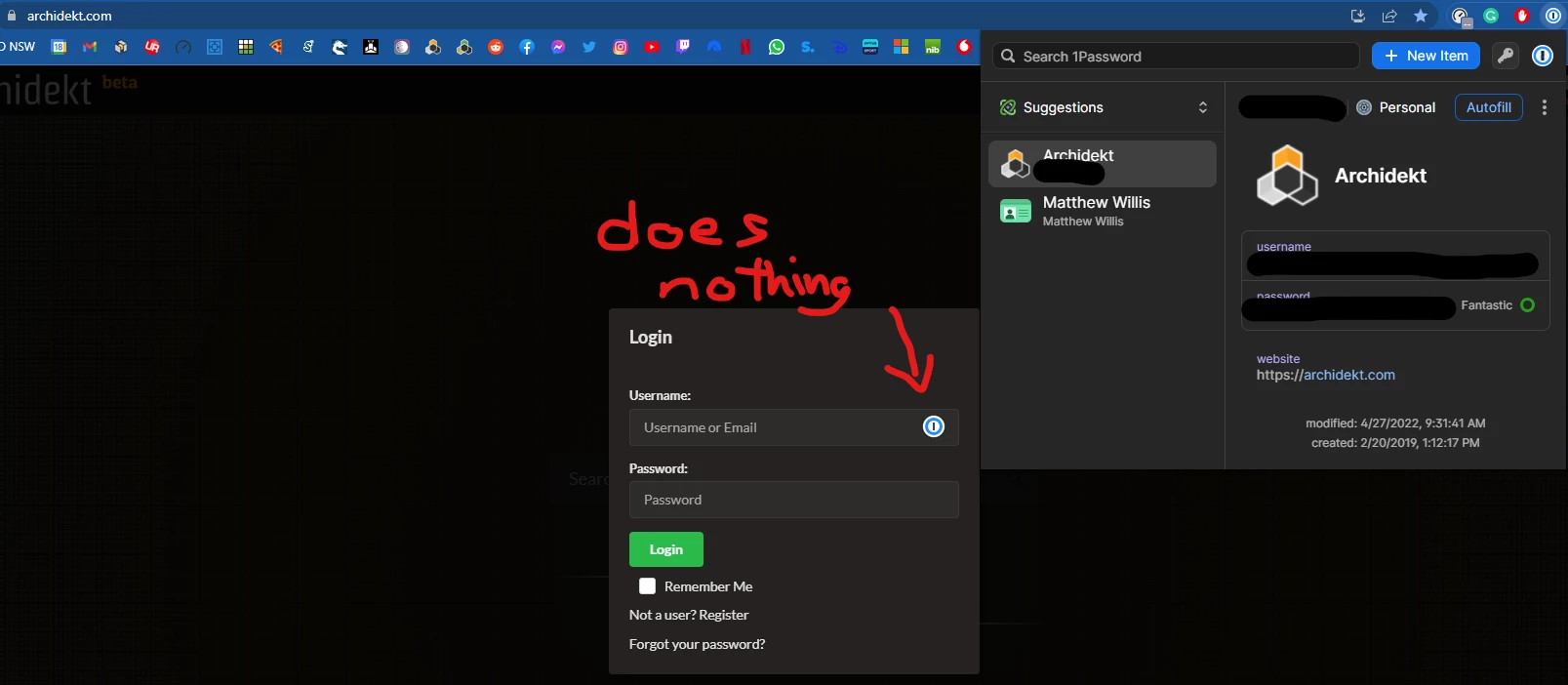This screenshot has width=1568, height=685.
Task: Click the modified date text
Action: point(1395,423)
